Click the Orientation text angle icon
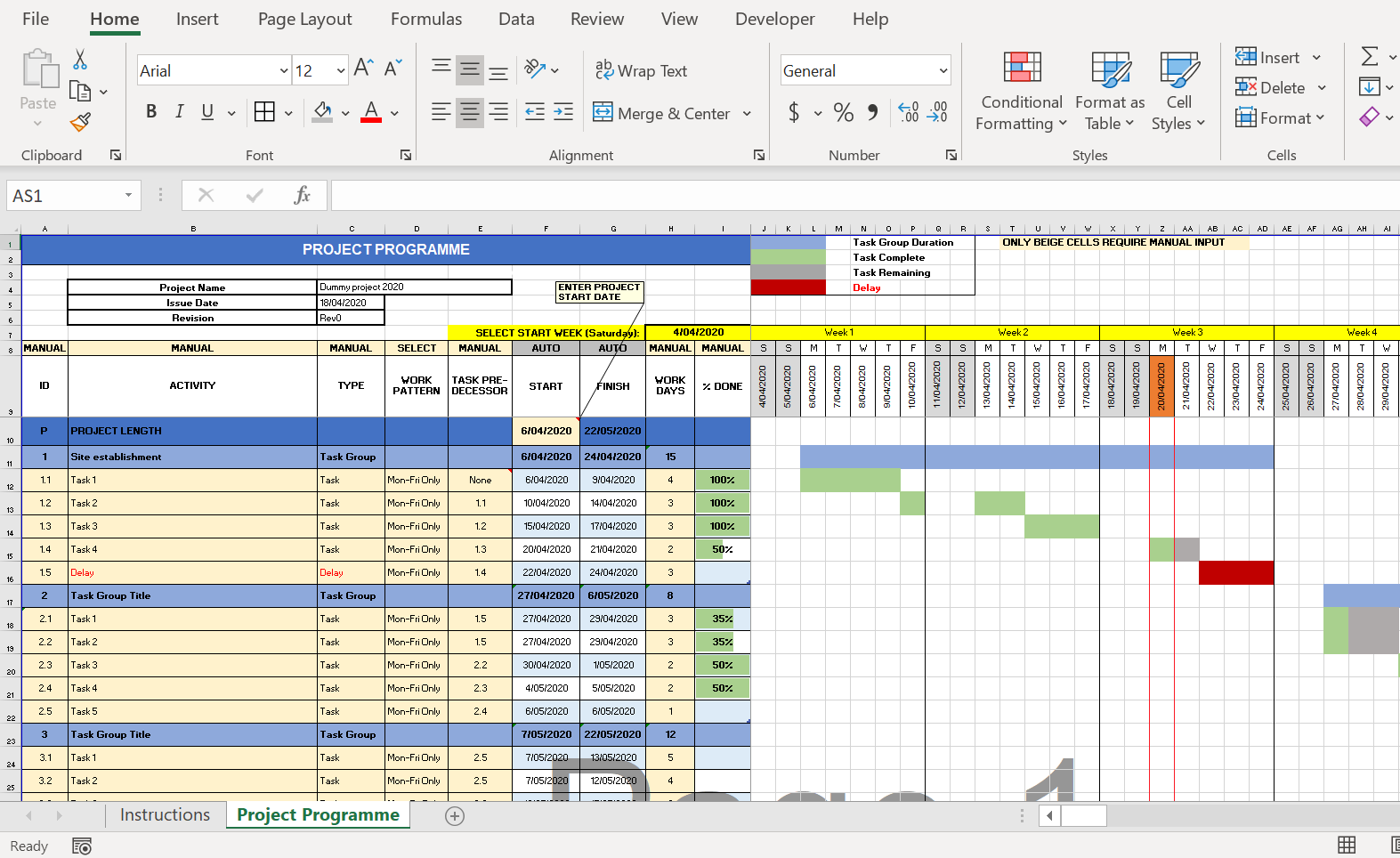Screen dimensions: 1400x858 535,69
